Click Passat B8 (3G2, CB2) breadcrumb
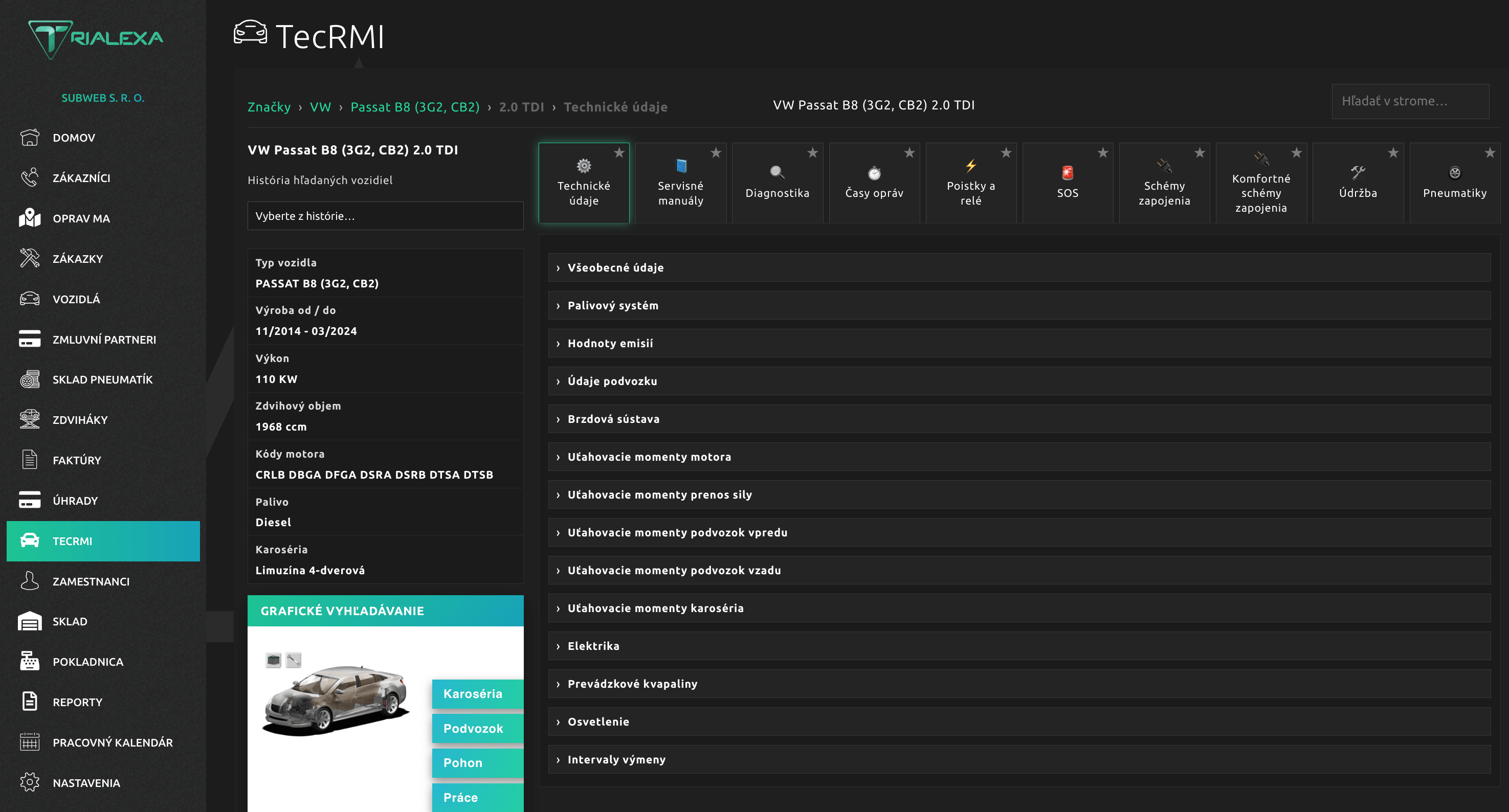This screenshot has width=1509, height=812. [415, 107]
